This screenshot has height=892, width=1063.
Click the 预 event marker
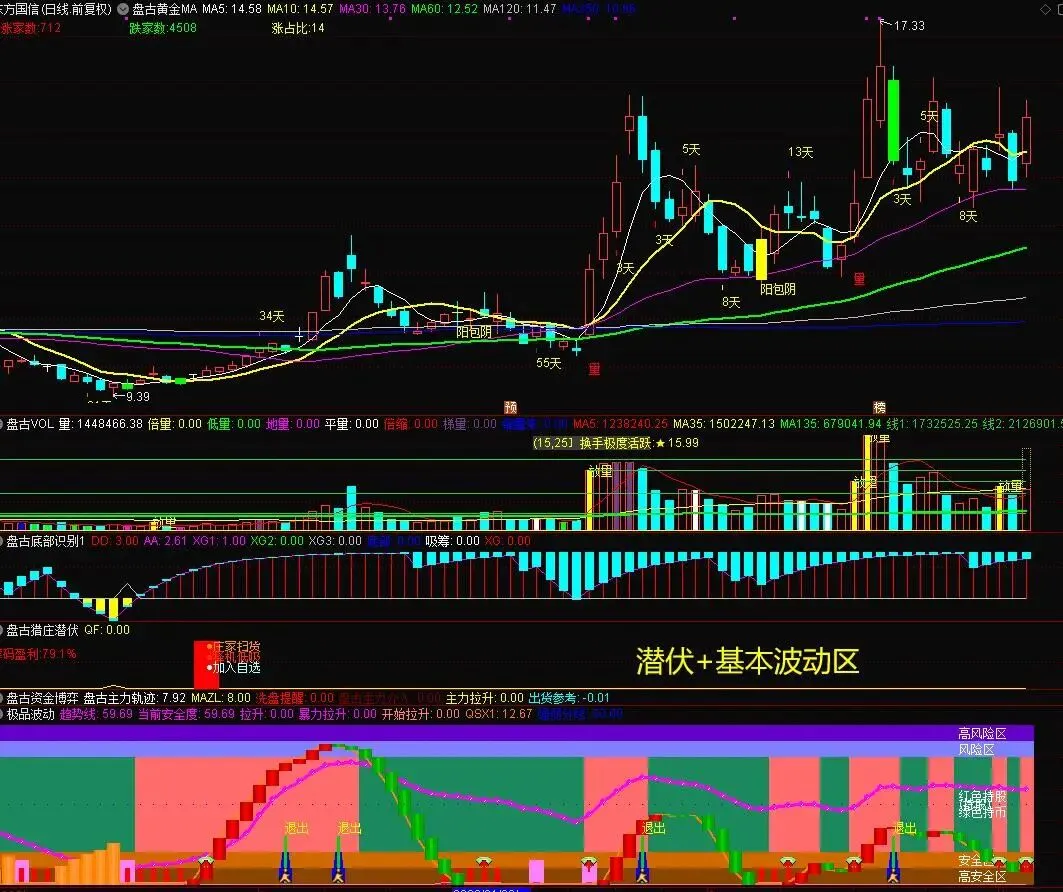tap(510, 407)
